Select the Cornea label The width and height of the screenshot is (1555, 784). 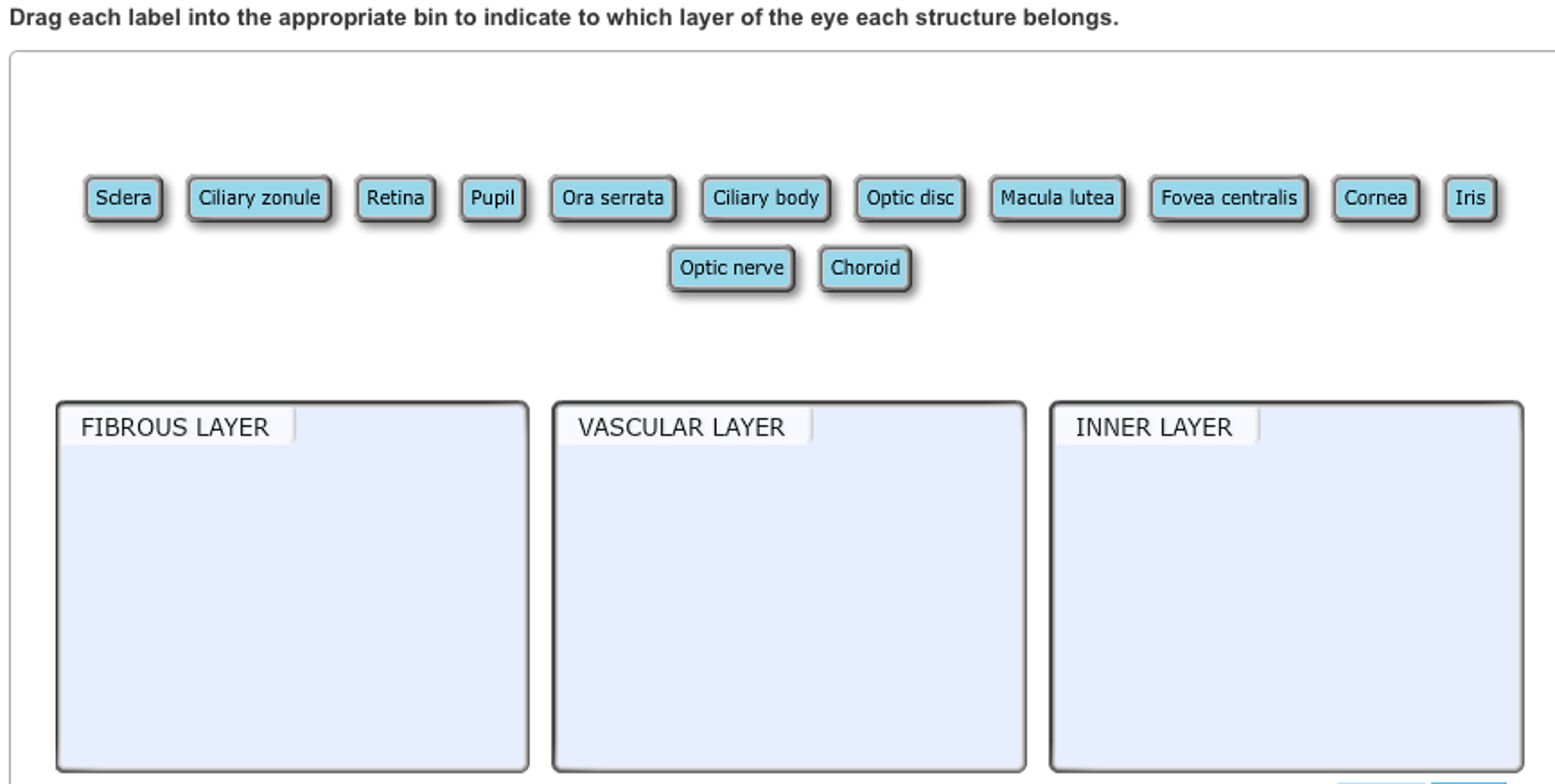point(1376,198)
